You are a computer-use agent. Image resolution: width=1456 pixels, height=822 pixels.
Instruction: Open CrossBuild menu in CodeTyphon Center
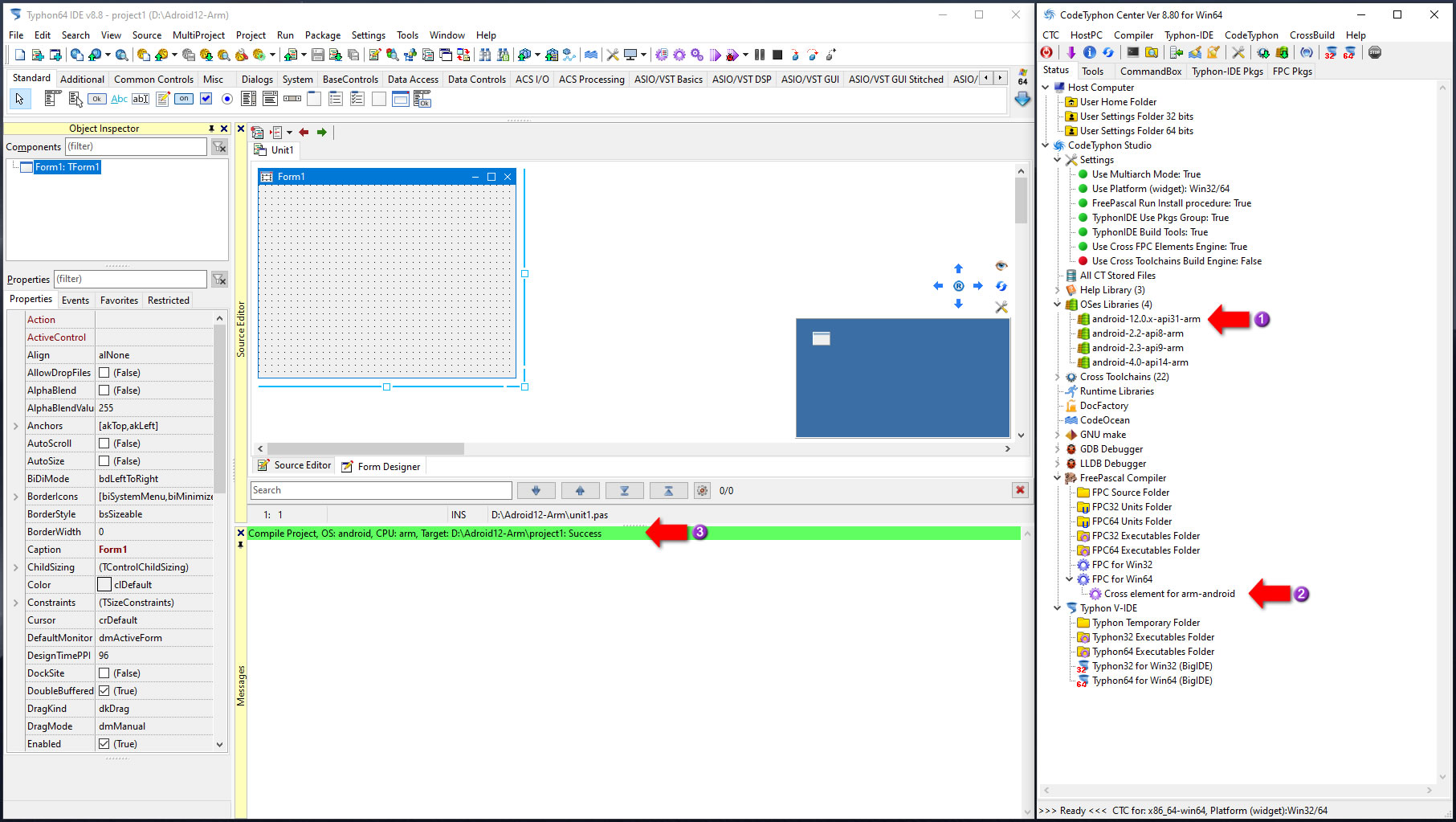click(1311, 35)
